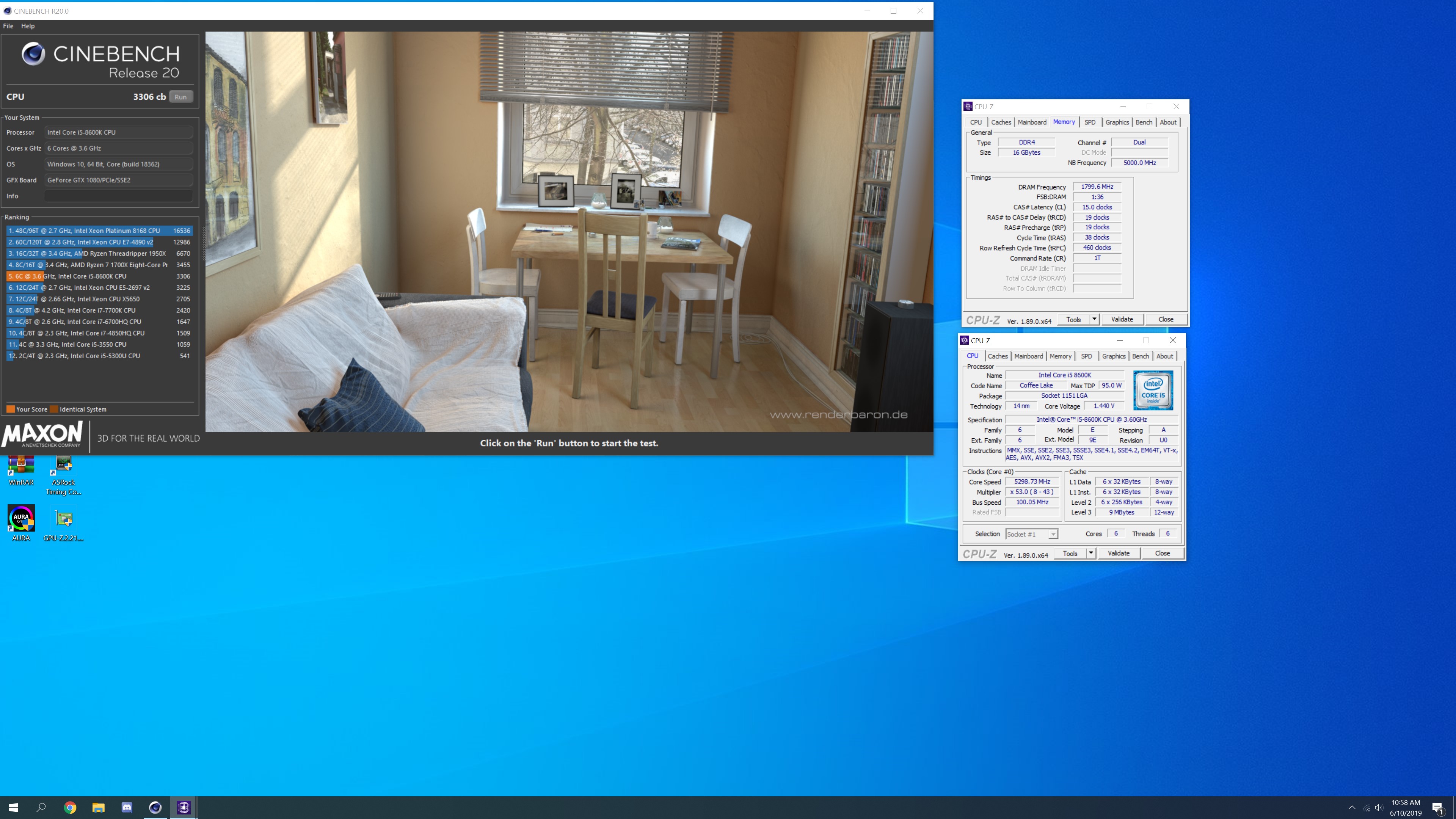Open Memory tab in lower CPU-Z

pyautogui.click(x=1060, y=356)
